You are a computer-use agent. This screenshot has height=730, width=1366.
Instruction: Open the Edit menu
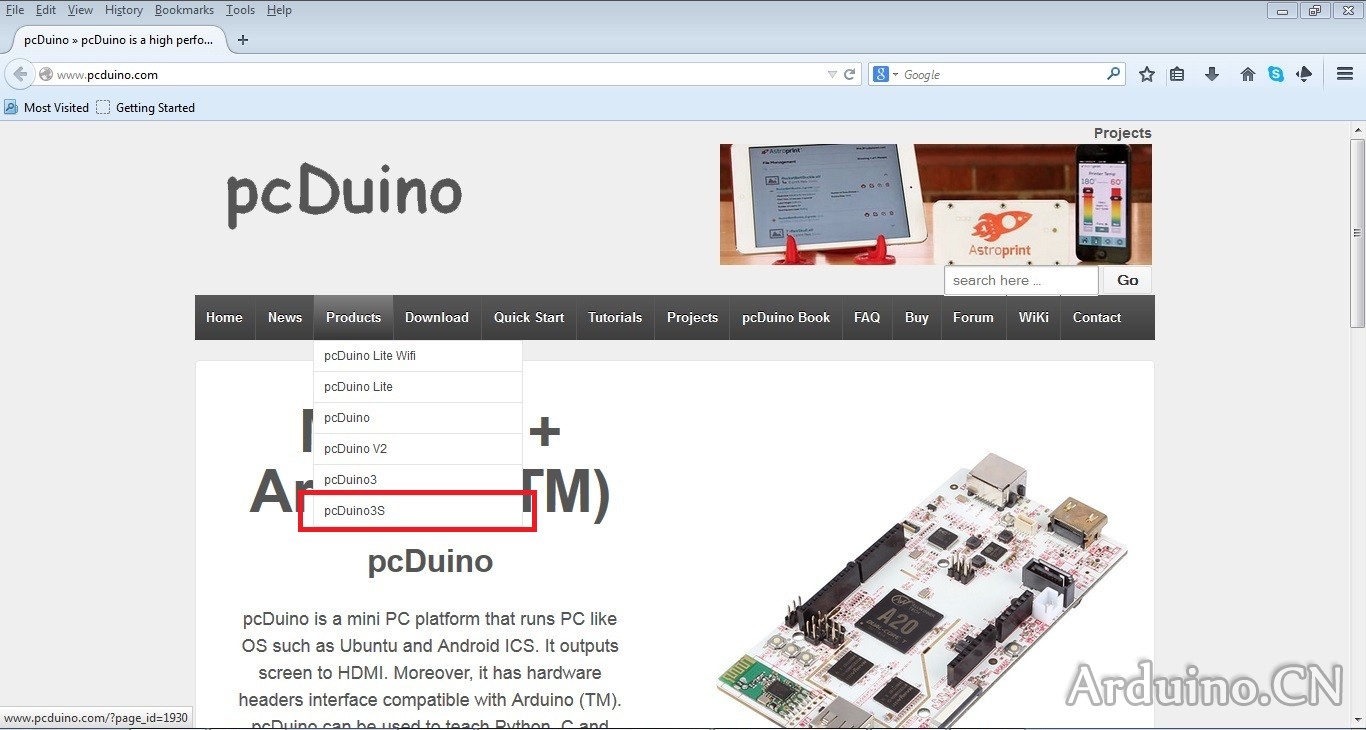46,10
